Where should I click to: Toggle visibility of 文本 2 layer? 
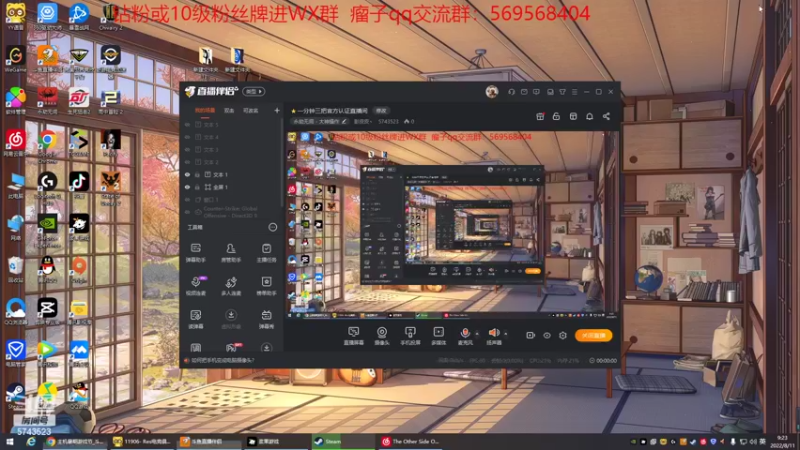[187, 162]
